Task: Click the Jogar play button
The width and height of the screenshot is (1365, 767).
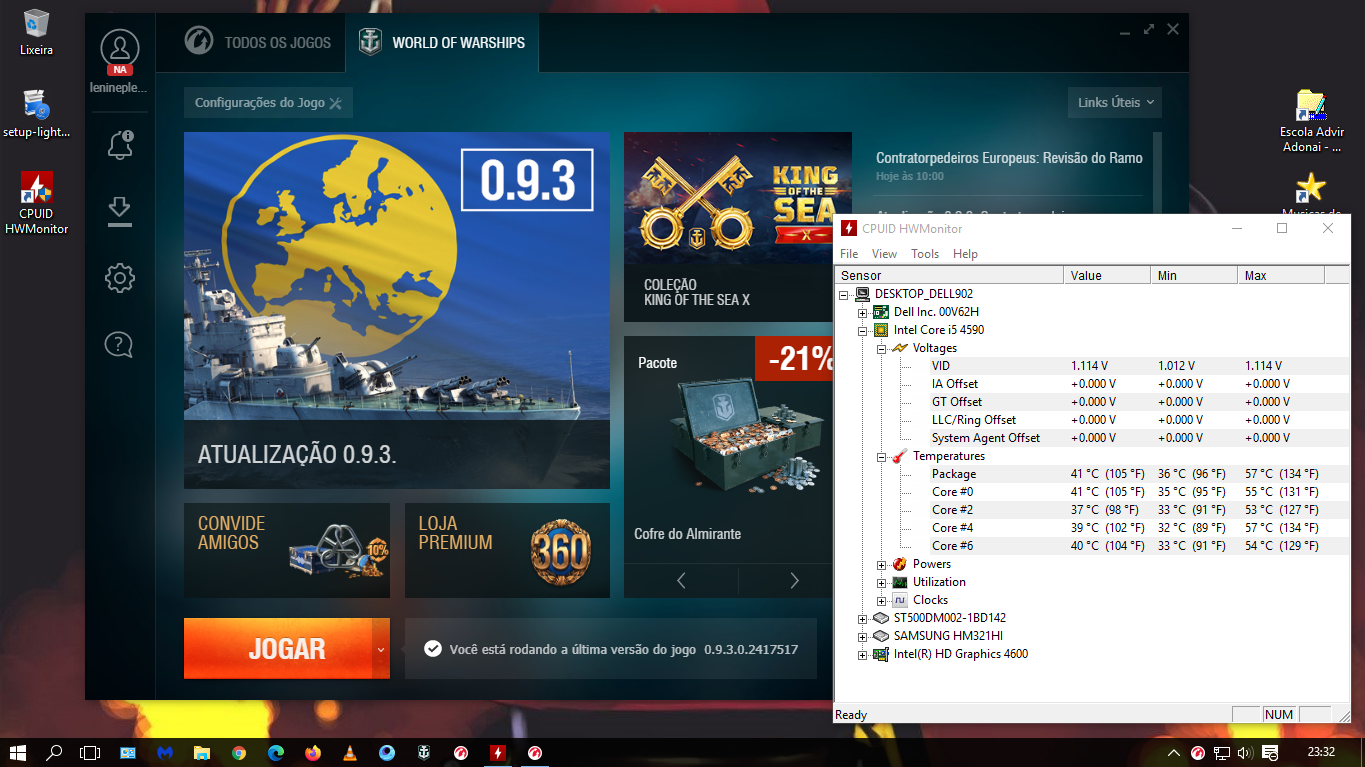Action: pyautogui.click(x=277, y=648)
